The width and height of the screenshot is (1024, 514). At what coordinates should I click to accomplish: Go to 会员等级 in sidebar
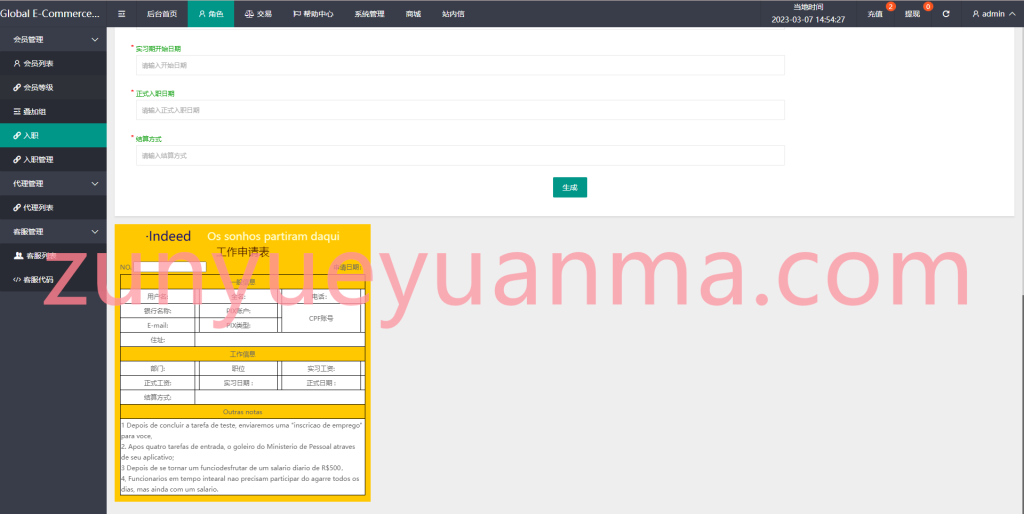[53, 88]
